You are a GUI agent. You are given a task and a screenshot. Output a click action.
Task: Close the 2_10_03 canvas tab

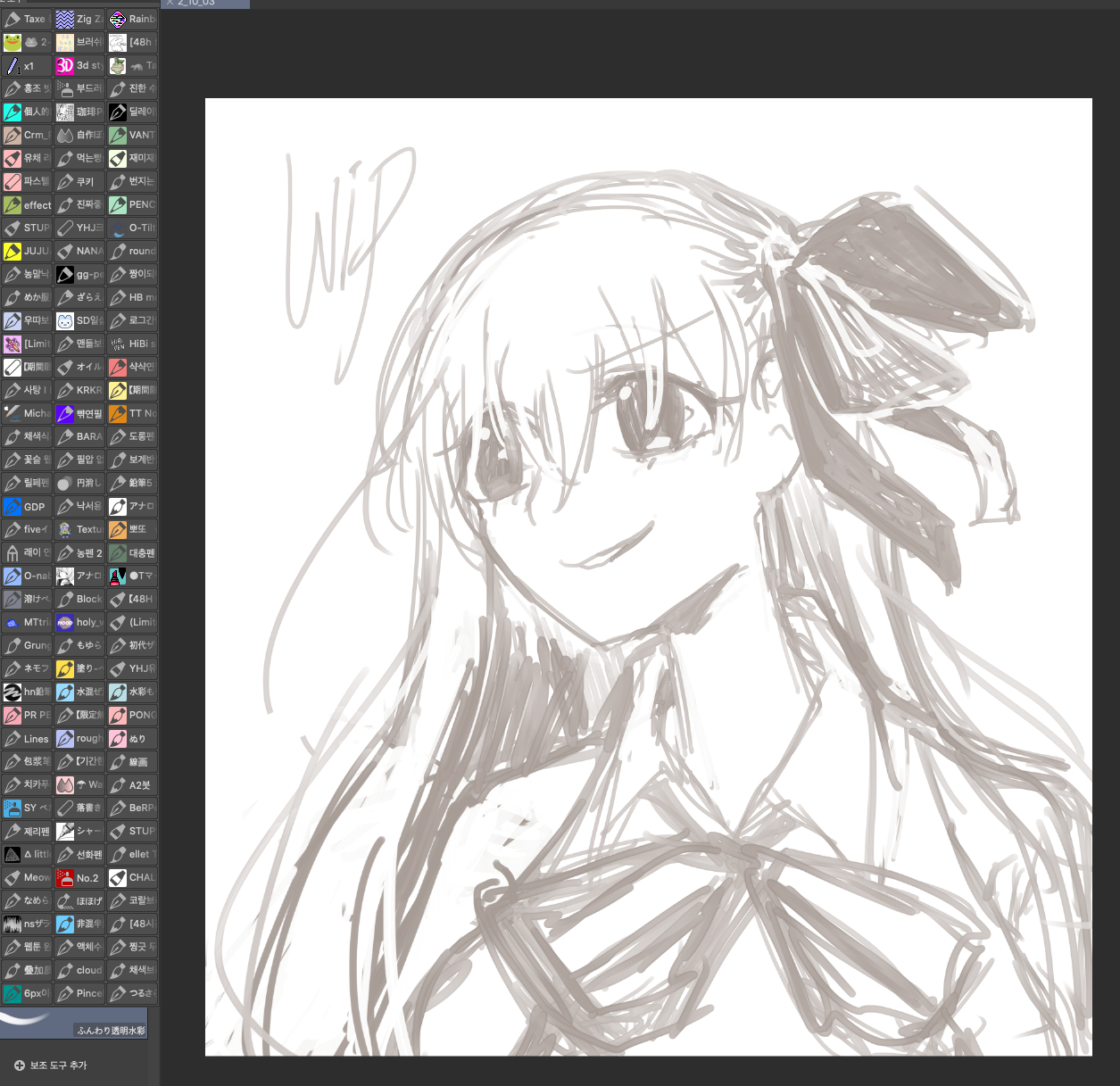coord(170,3)
